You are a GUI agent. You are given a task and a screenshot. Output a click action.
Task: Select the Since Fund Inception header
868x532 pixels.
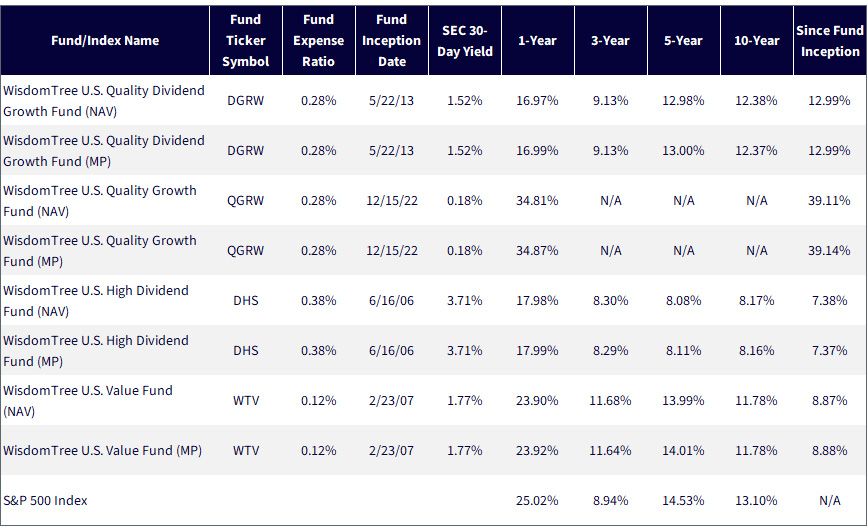(x=830, y=40)
